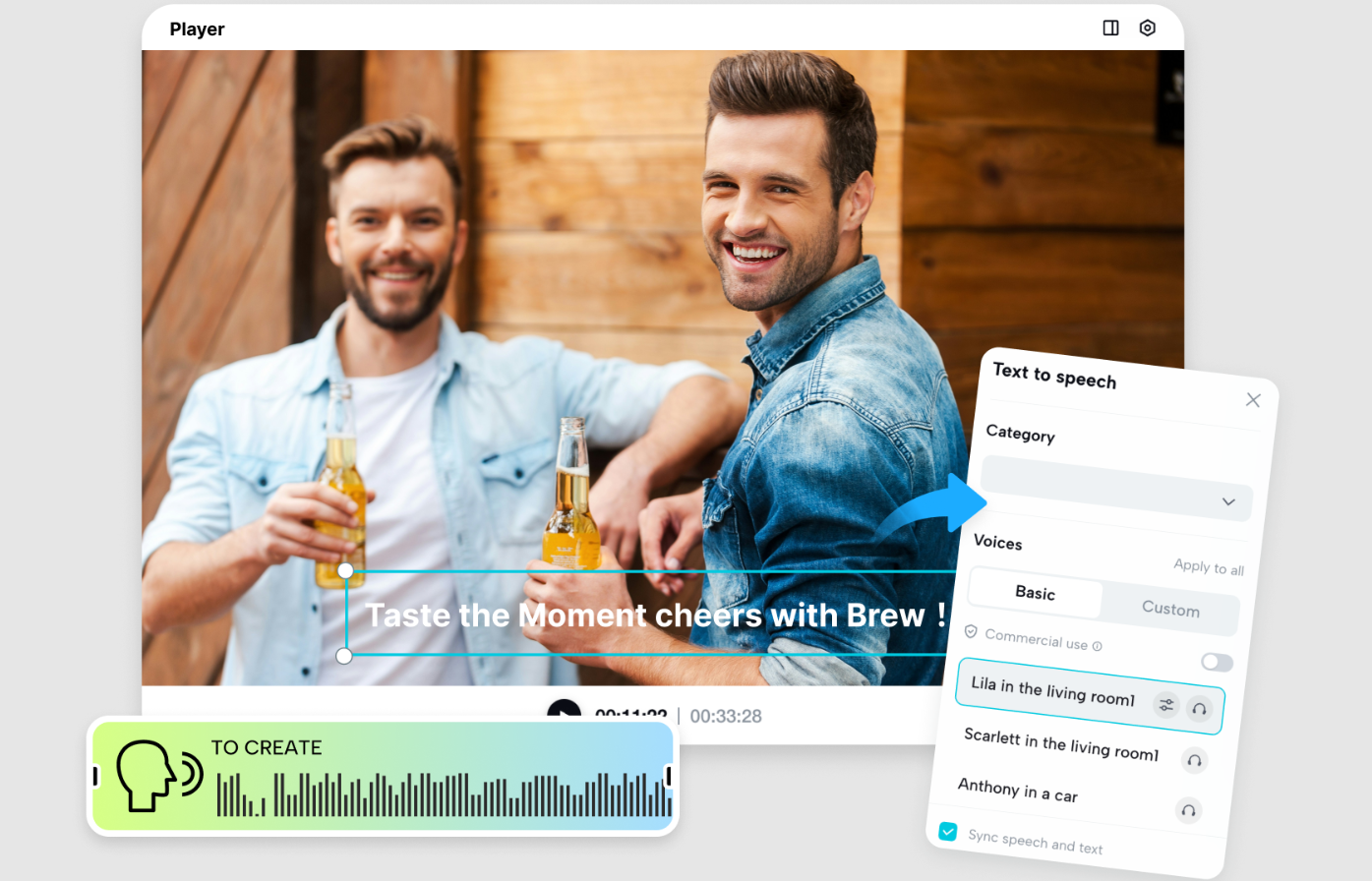1372x881 pixels.
Task: Open voice adjustment sliders icon for Lila
Action: 1166,704
